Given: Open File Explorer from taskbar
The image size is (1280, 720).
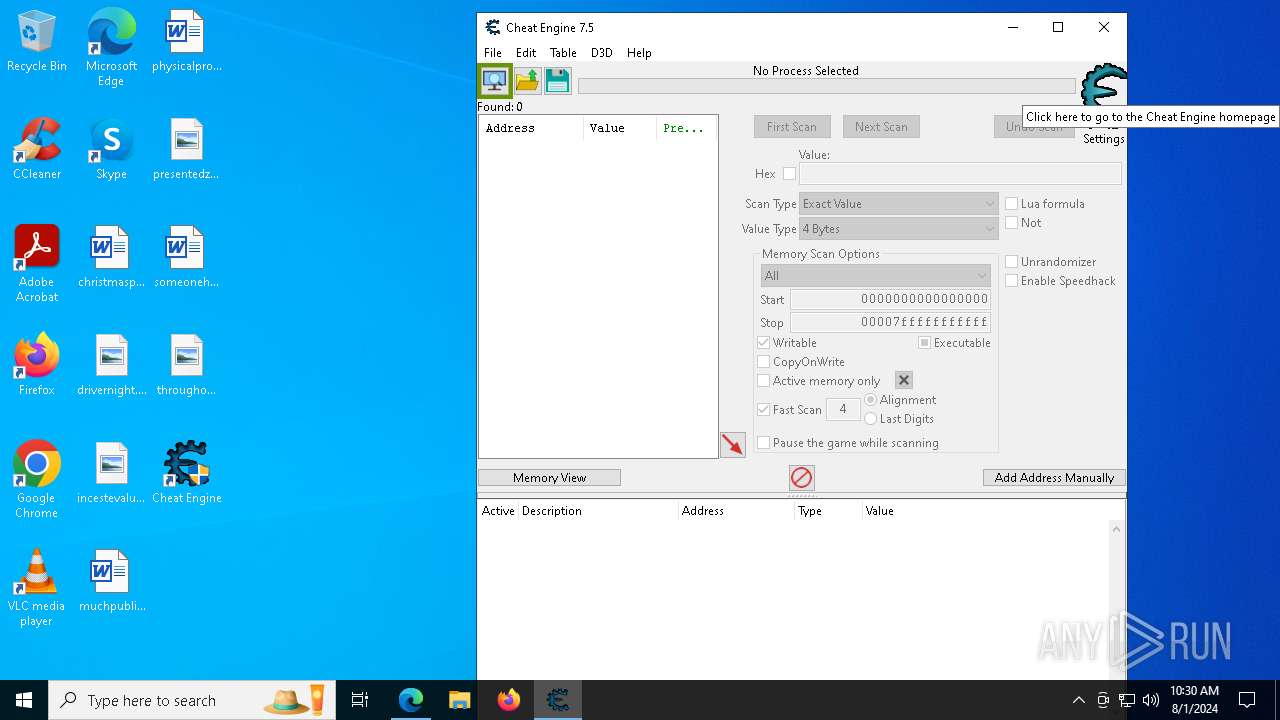Looking at the screenshot, I should coord(459,700).
